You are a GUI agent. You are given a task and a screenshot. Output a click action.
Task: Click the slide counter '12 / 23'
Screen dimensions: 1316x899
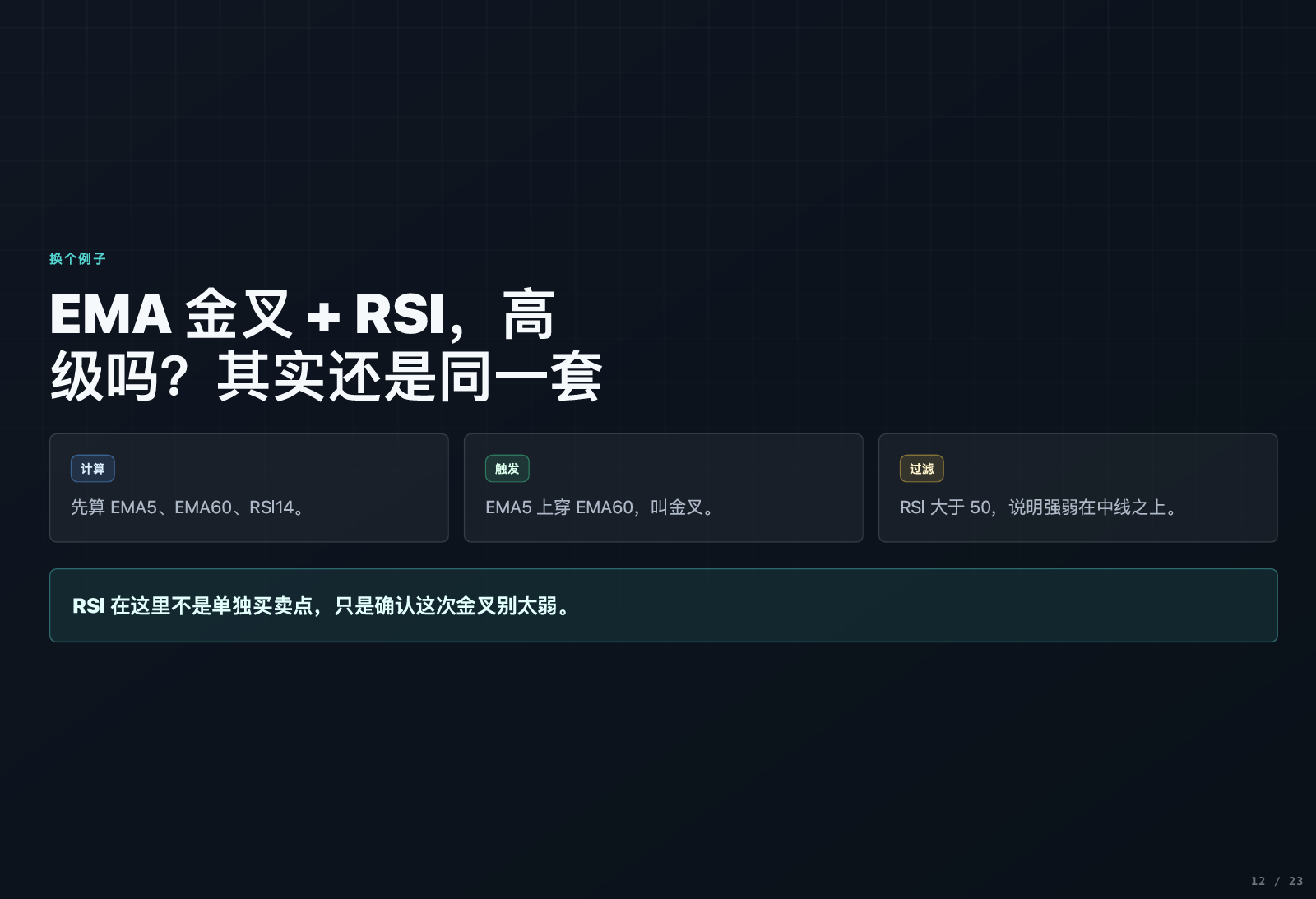tap(1277, 881)
